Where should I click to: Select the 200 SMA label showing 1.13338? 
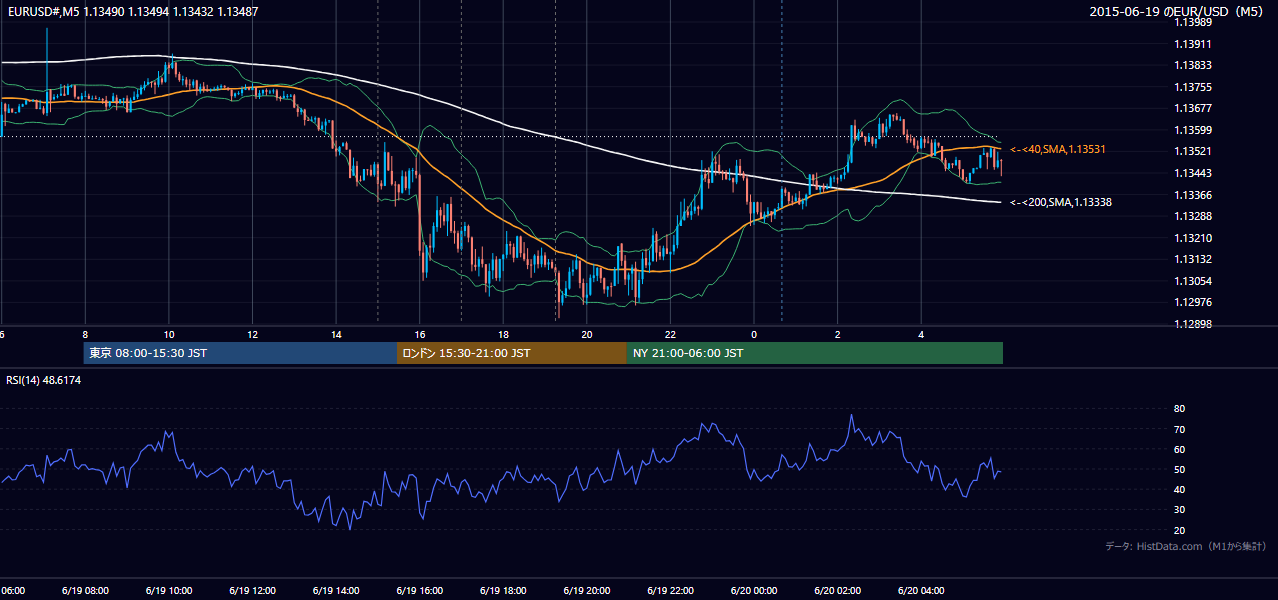point(1060,202)
